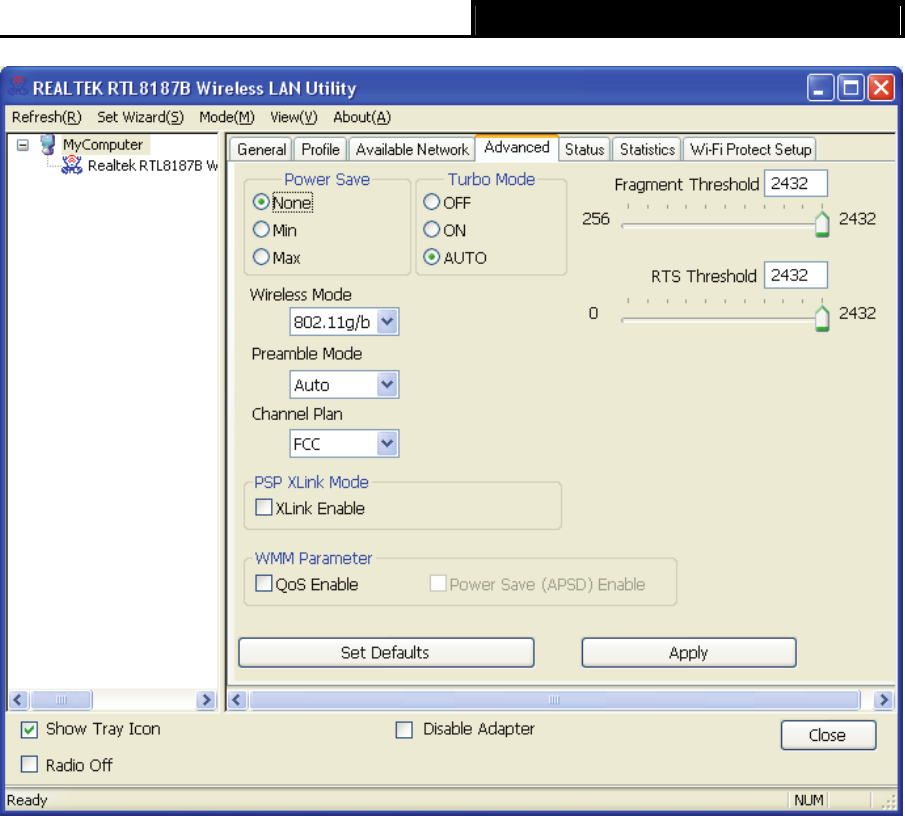Viewport: 905px width, 816px height.
Task: Select Power Save Min option
Action: point(261,230)
